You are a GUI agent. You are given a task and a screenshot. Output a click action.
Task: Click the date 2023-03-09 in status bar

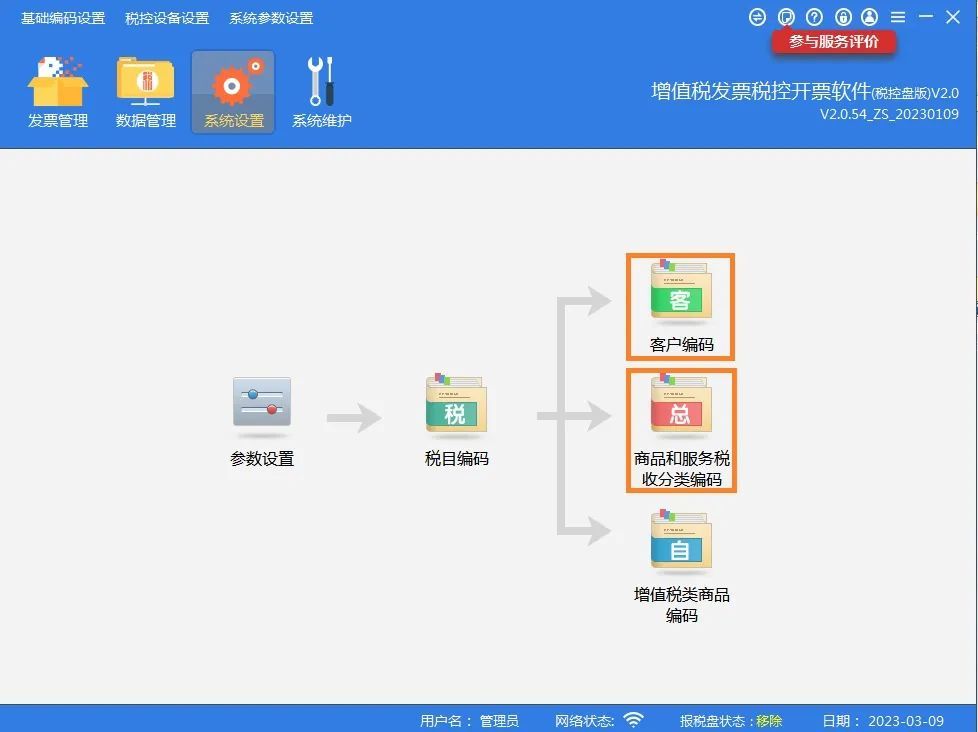(906, 721)
